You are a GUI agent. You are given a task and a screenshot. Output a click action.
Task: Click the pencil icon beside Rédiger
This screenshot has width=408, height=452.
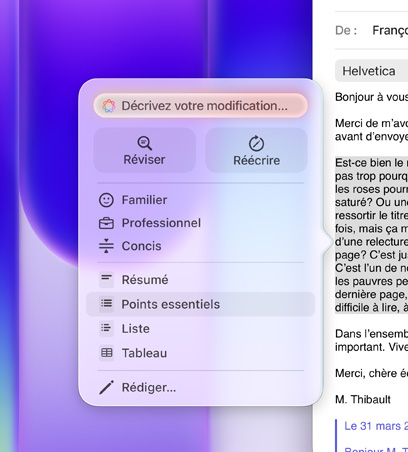pyautogui.click(x=106, y=387)
